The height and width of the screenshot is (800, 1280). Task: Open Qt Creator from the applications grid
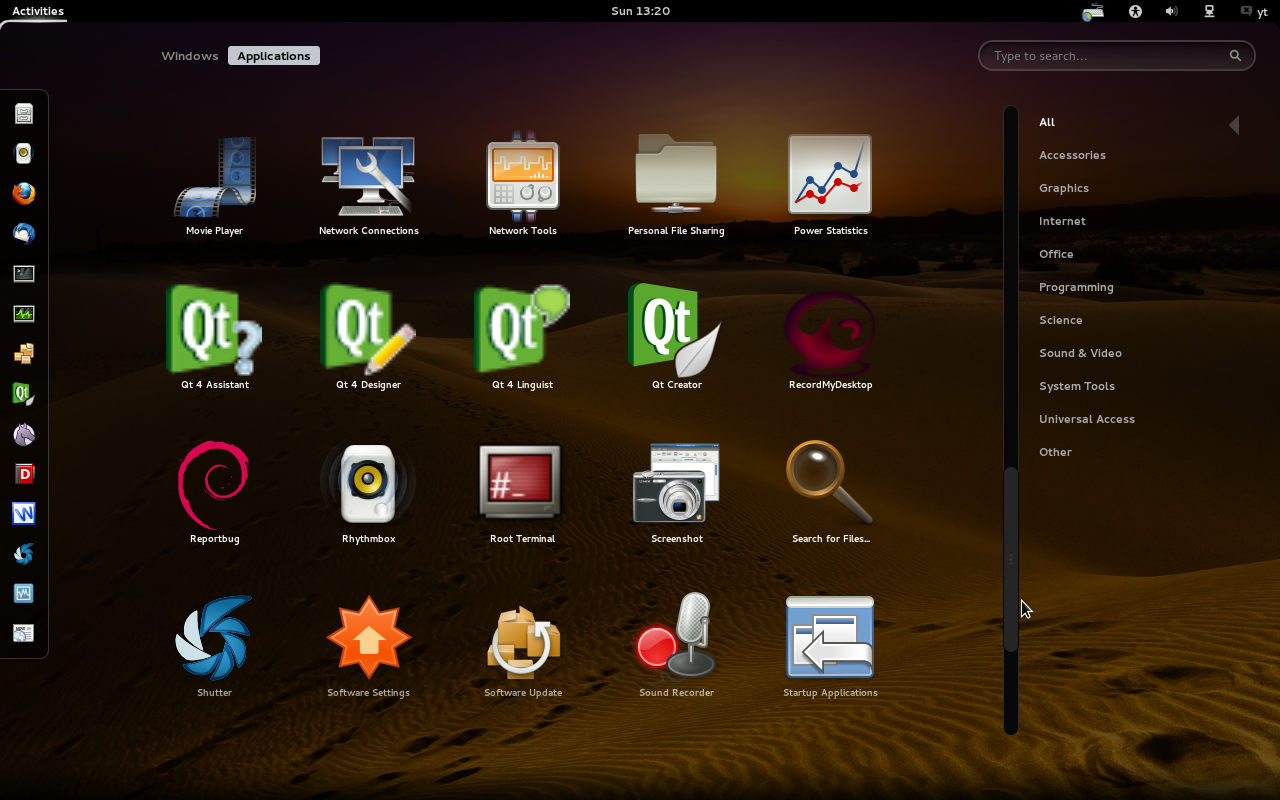(676, 330)
